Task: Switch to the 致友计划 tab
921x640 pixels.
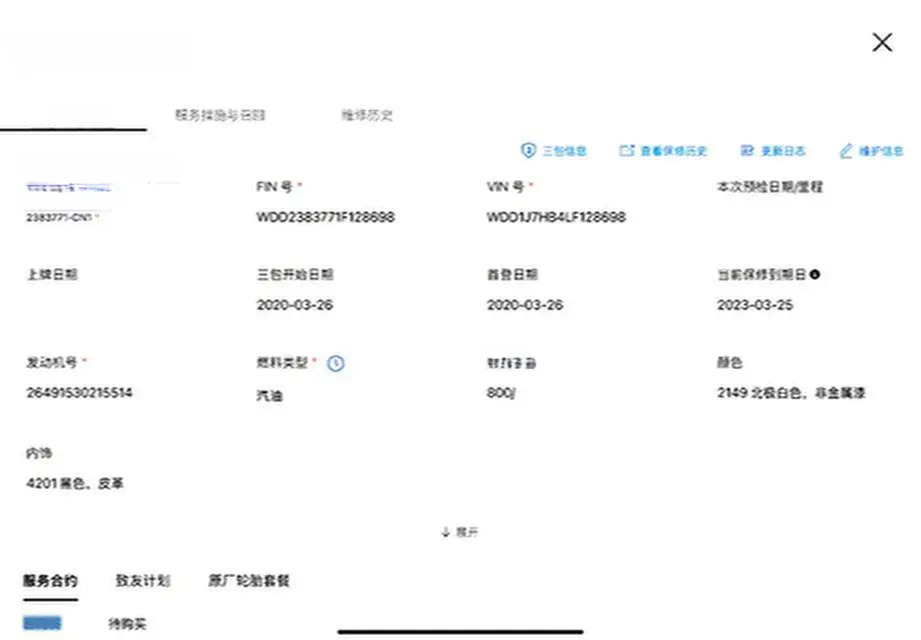Action: point(142,581)
